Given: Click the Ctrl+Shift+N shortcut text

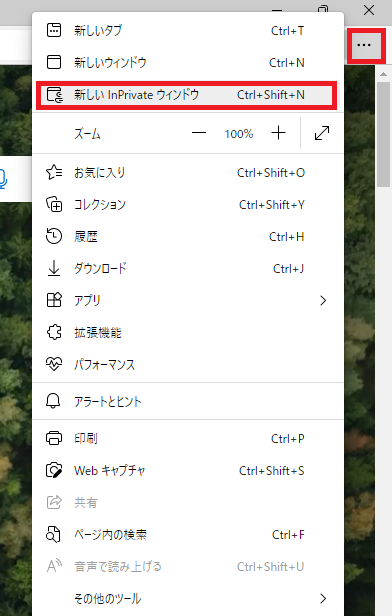Looking at the screenshot, I should click(271, 95).
